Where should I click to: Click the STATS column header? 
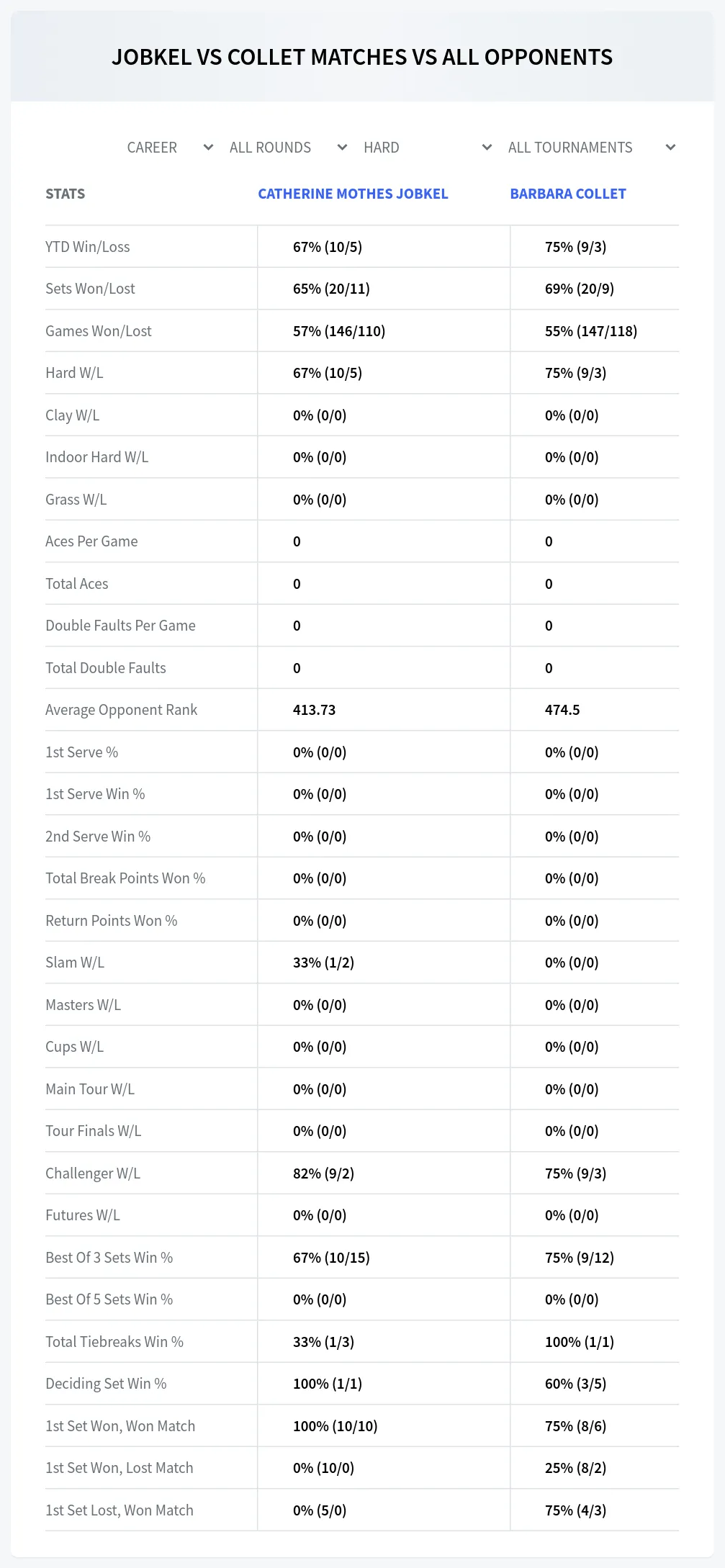pos(65,194)
